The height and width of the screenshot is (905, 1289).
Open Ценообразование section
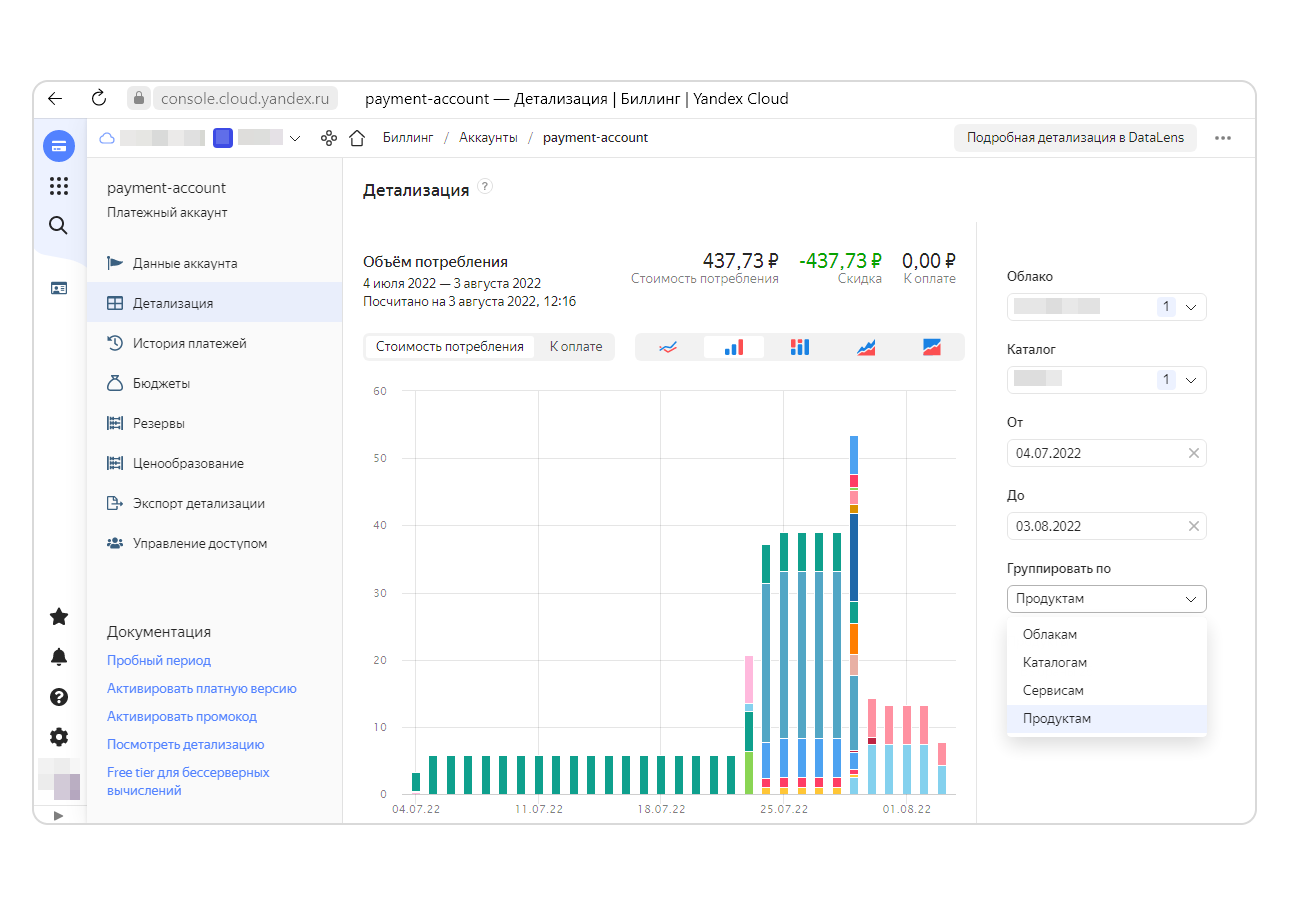[214, 463]
